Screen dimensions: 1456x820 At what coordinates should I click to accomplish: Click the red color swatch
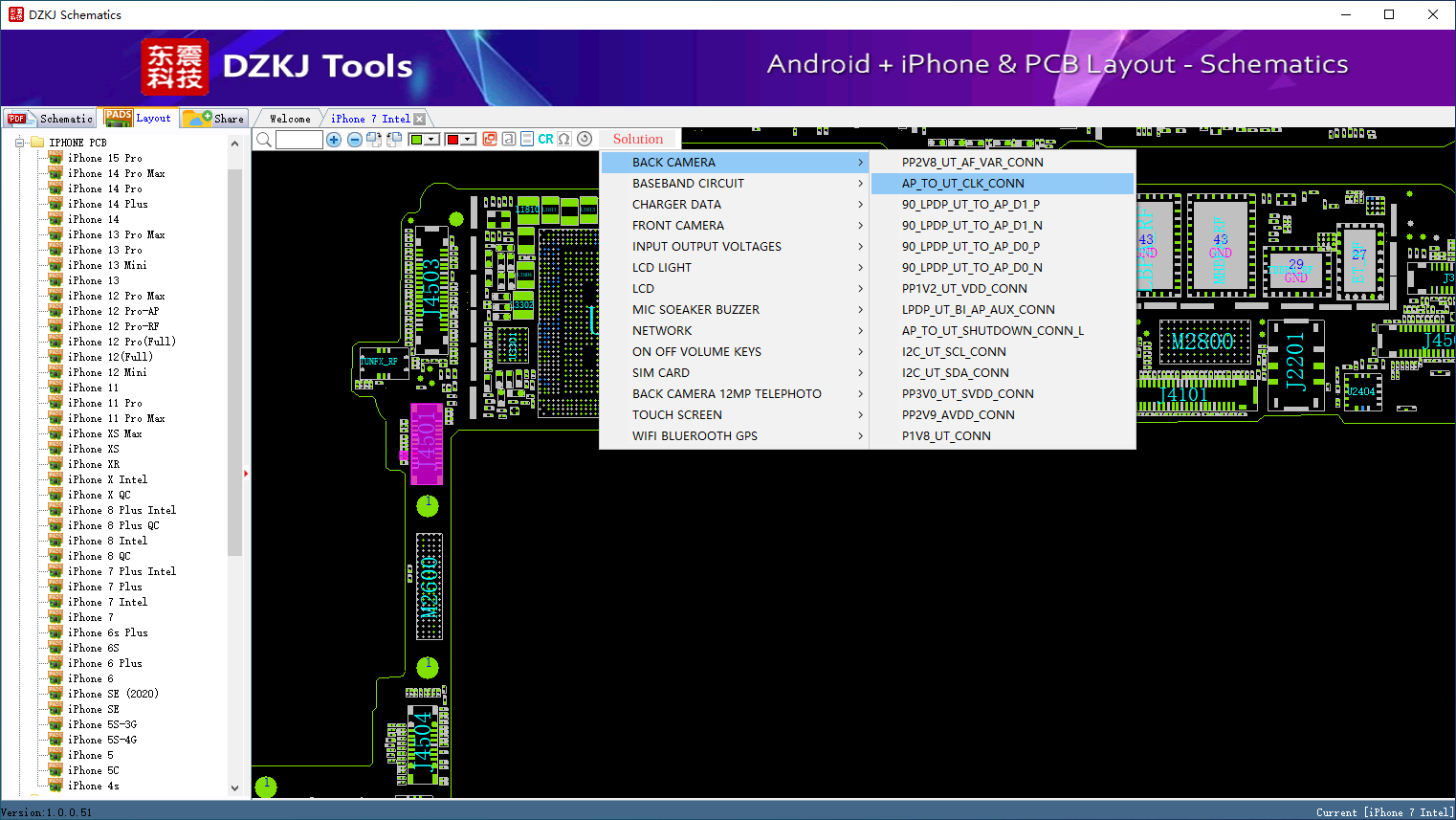(x=452, y=140)
